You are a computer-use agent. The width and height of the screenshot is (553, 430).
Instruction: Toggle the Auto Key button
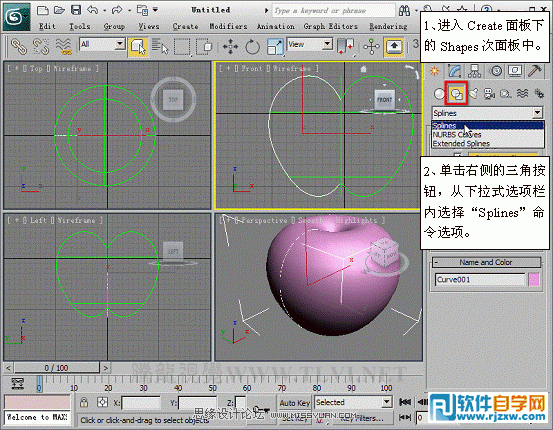pos(295,403)
